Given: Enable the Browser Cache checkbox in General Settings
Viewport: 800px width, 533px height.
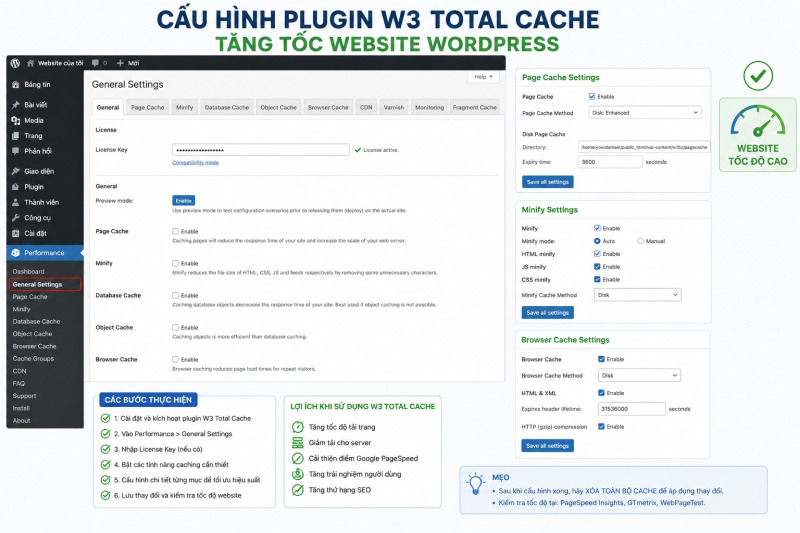Looking at the screenshot, I should click(176, 360).
